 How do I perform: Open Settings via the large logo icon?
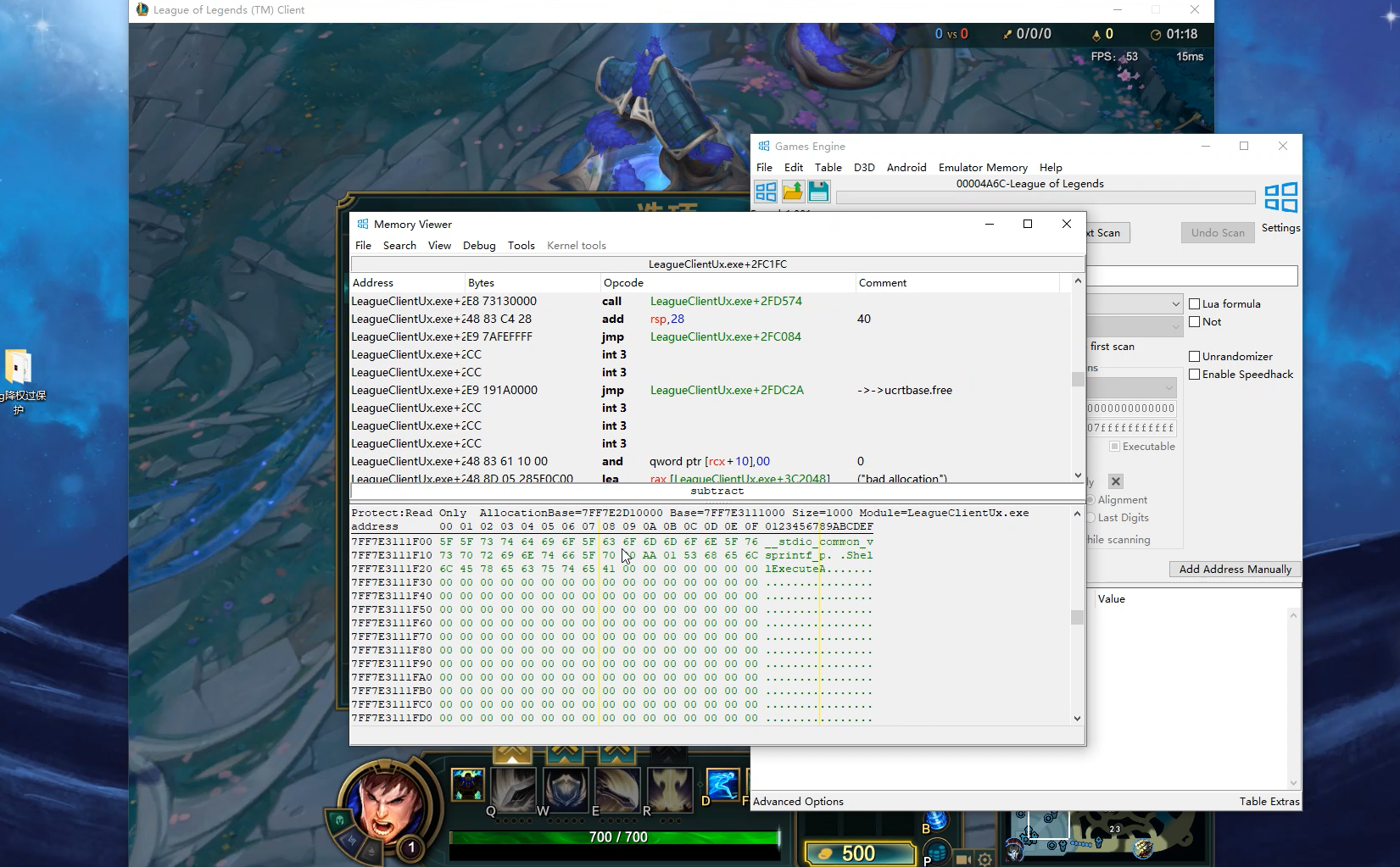(1280, 198)
